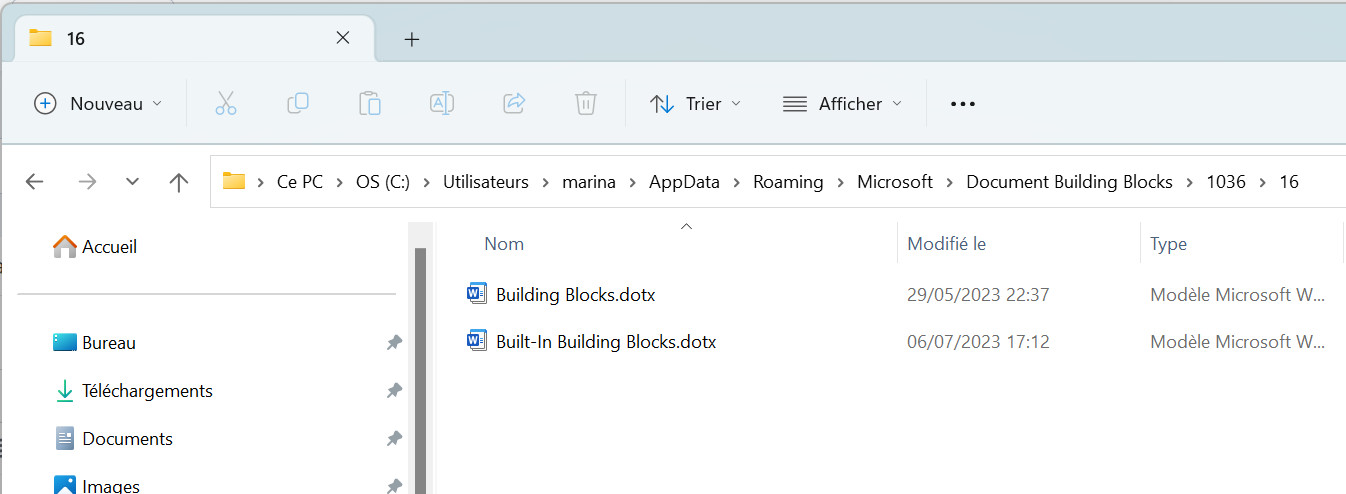
Task: Open the three-dot more options menu
Action: click(962, 103)
